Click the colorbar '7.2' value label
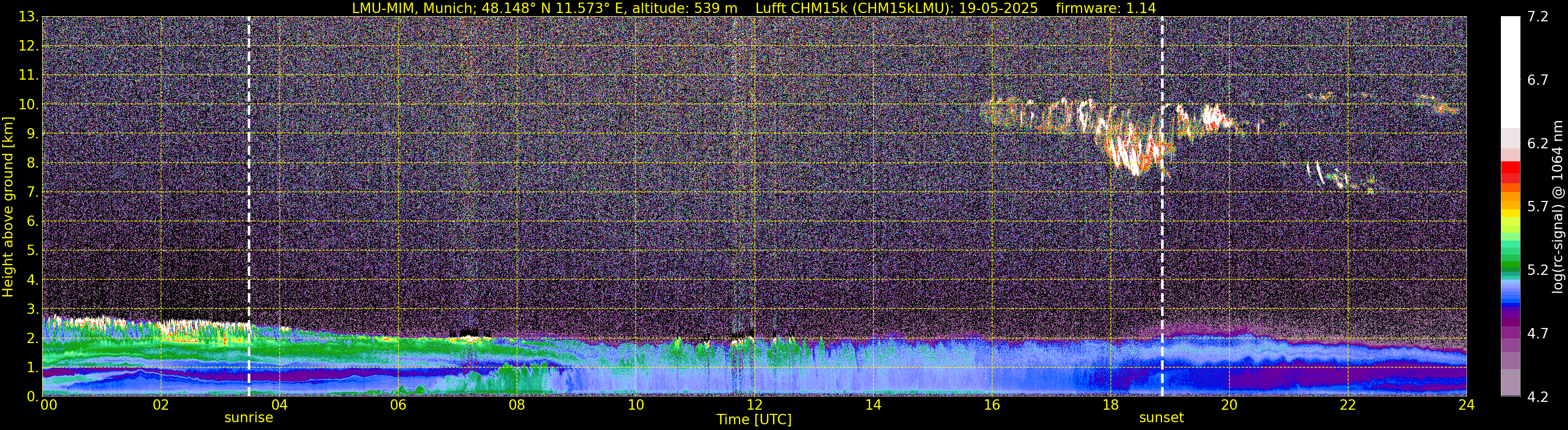The width and height of the screenshot is (1568, 430). coord(1538,17)
